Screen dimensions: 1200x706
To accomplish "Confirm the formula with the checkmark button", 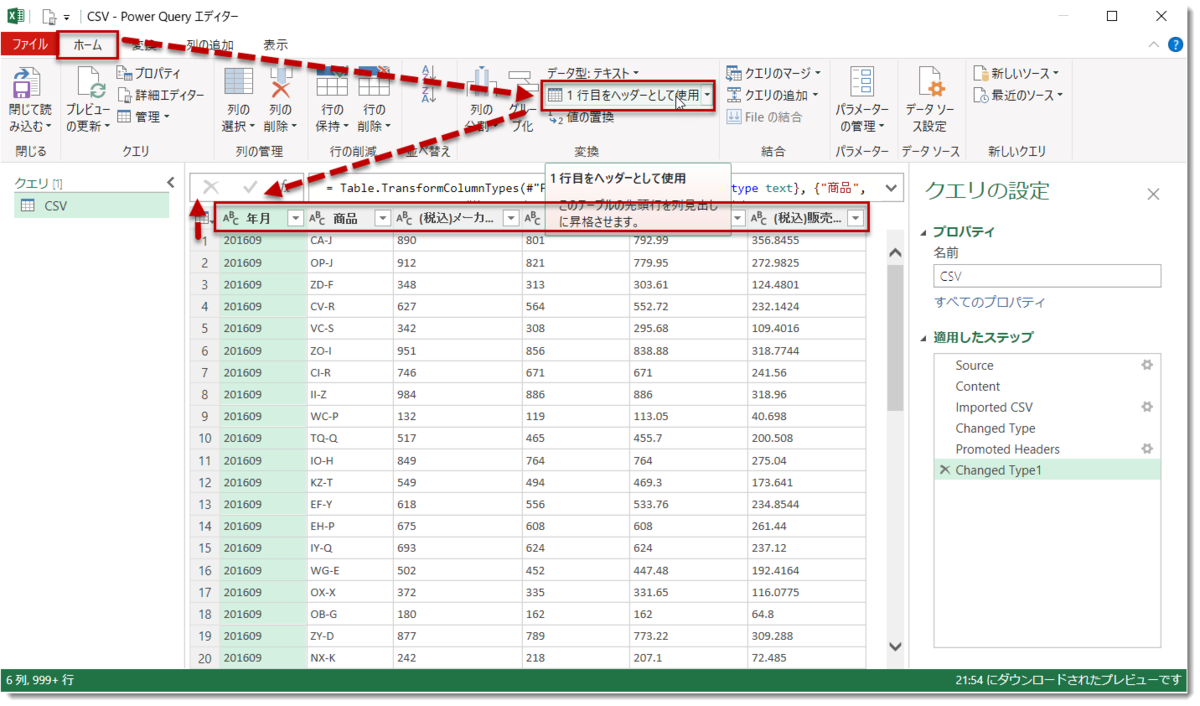I will pyautogui.click(x=250, y=187).
